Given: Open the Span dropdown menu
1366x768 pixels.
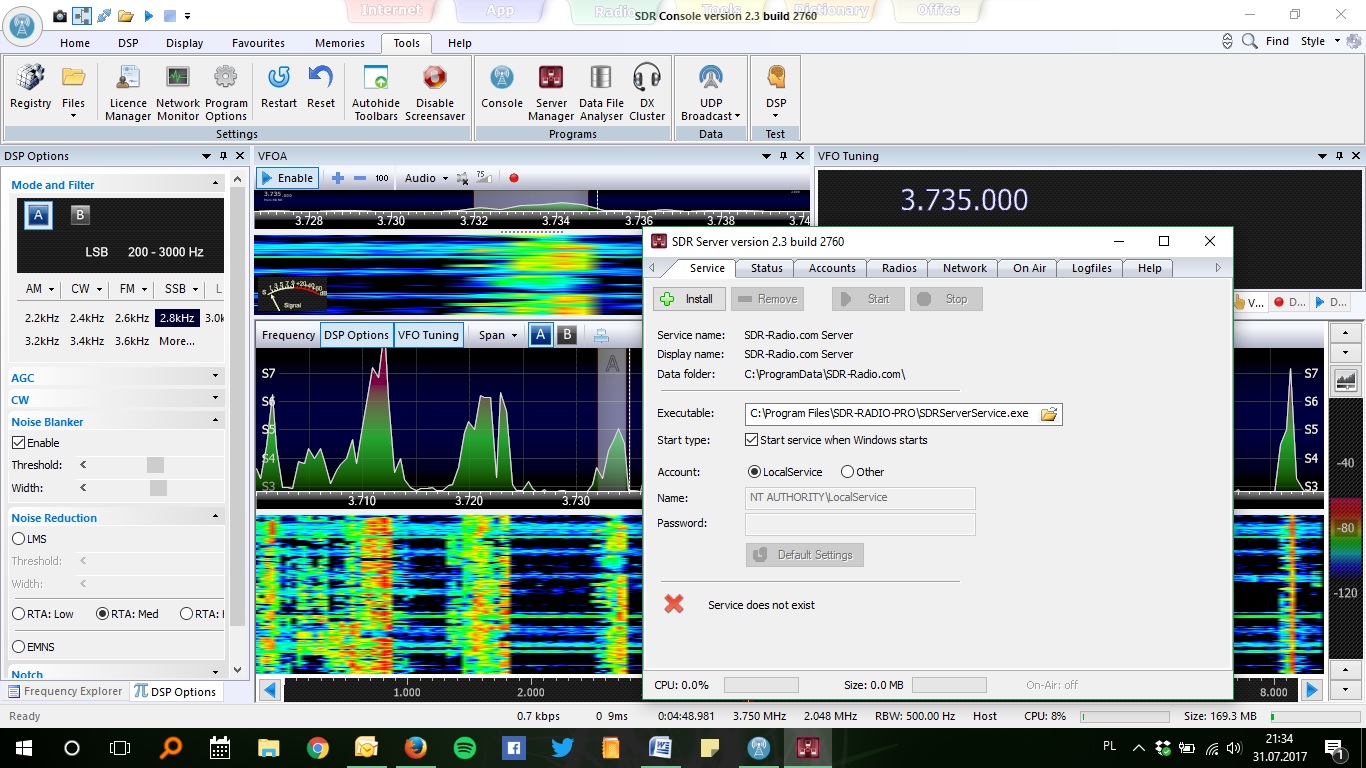Looking at the screenshot, I should tap(497, 335).
